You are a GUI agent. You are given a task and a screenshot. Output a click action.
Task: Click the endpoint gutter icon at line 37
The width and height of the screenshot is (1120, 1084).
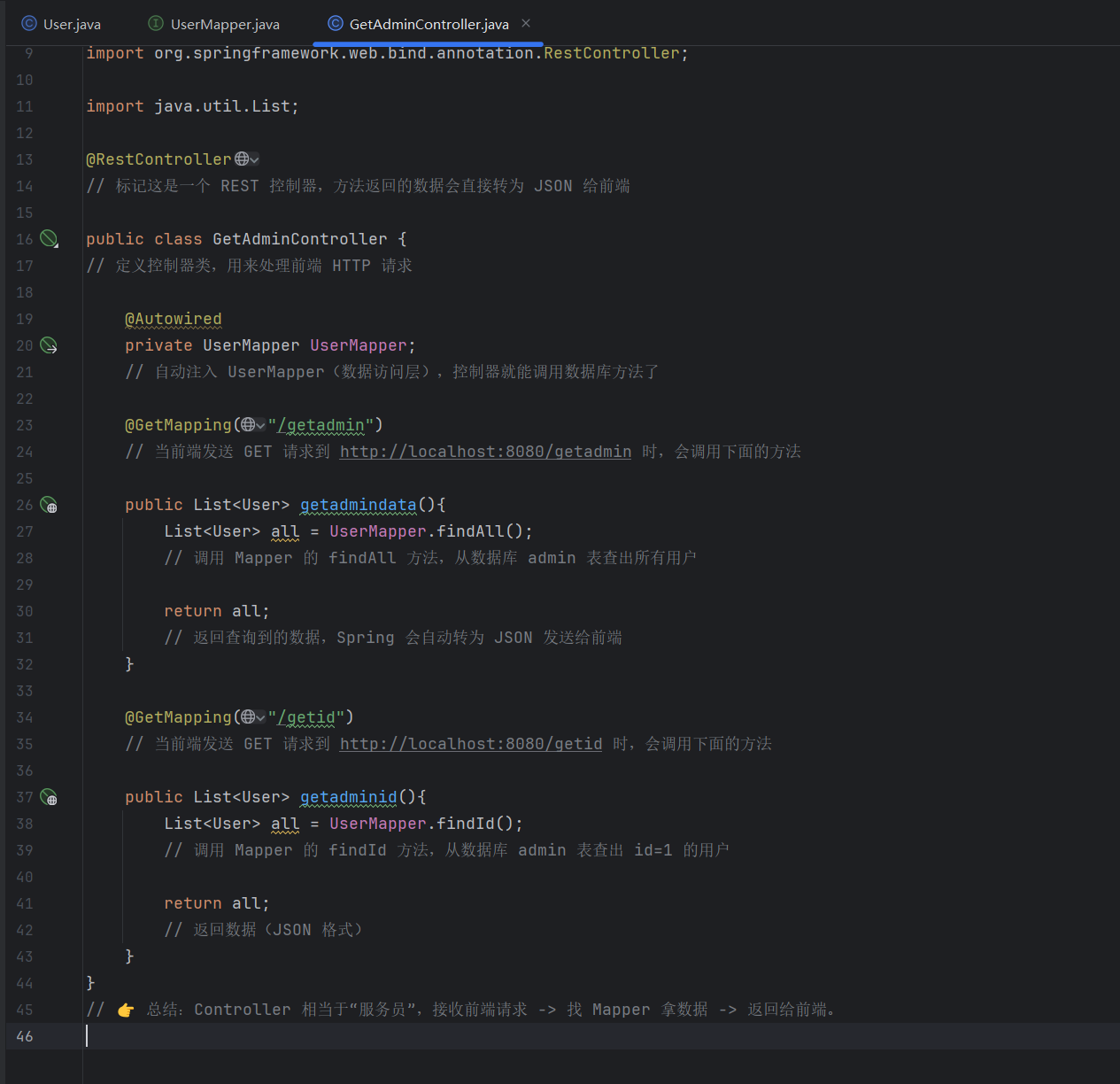click(x=50, y=797)
